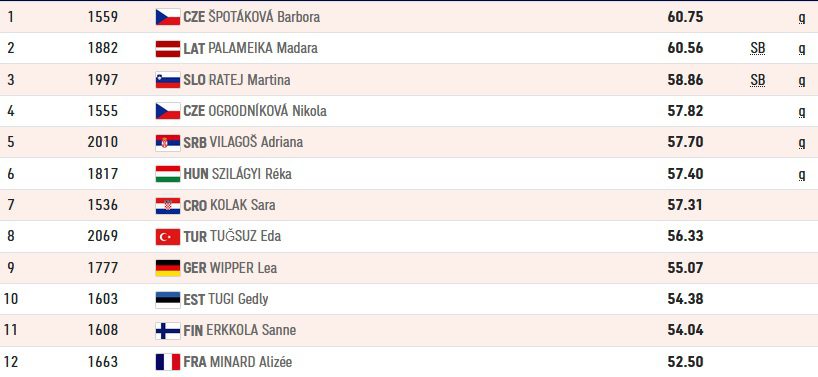Click the Czech flag beside ŠPOTÁKOVÁ Barbora
818x377 pixels.
coord(168,17)
